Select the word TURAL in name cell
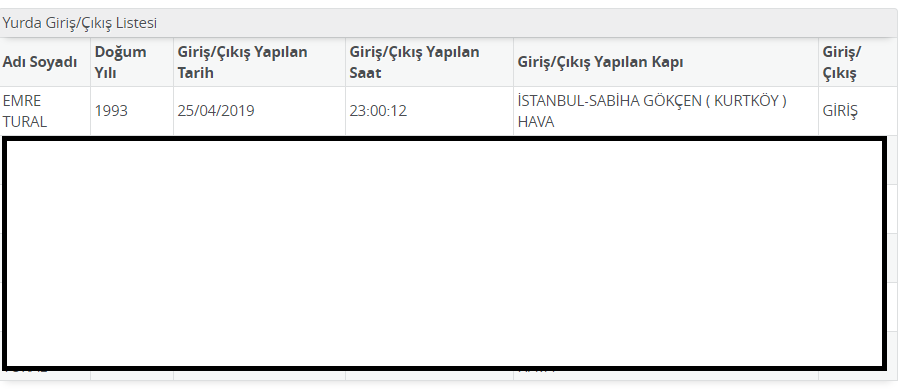909x389 pixels. click(x=25, y=122)
